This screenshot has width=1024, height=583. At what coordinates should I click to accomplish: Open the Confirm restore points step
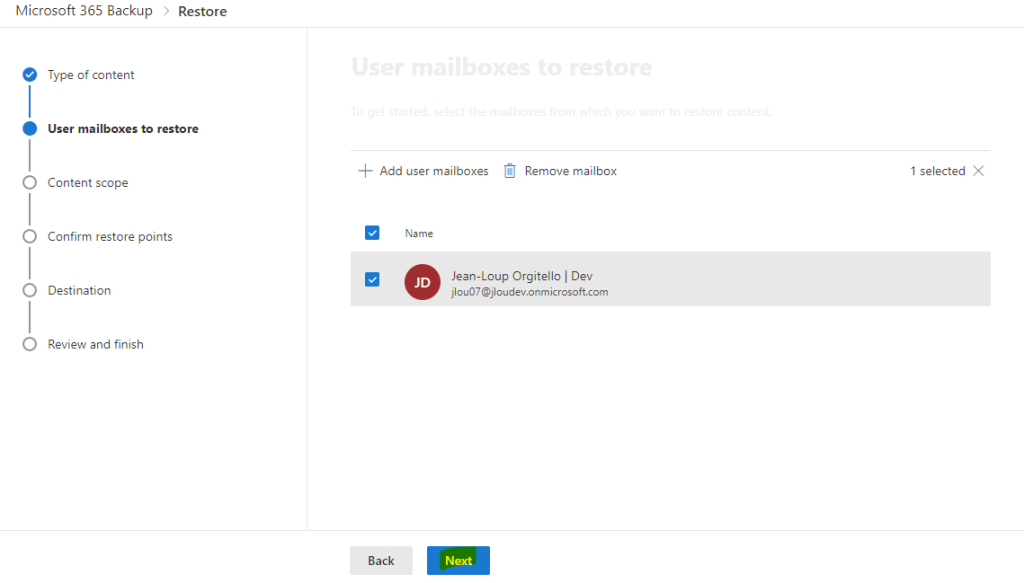click(110, 236)
